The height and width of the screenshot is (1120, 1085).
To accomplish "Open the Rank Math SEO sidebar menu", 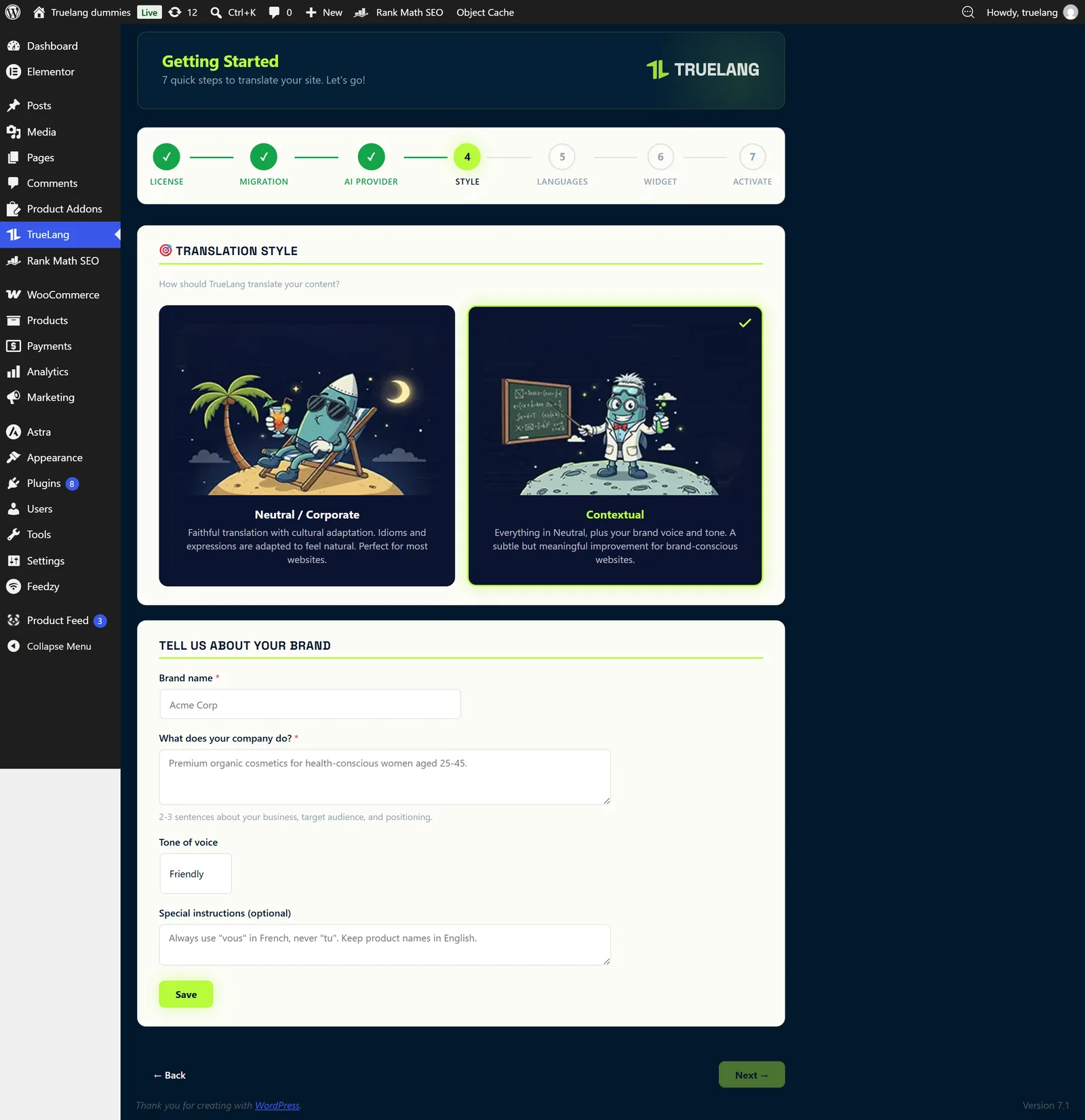I will [x=60, y=261].
